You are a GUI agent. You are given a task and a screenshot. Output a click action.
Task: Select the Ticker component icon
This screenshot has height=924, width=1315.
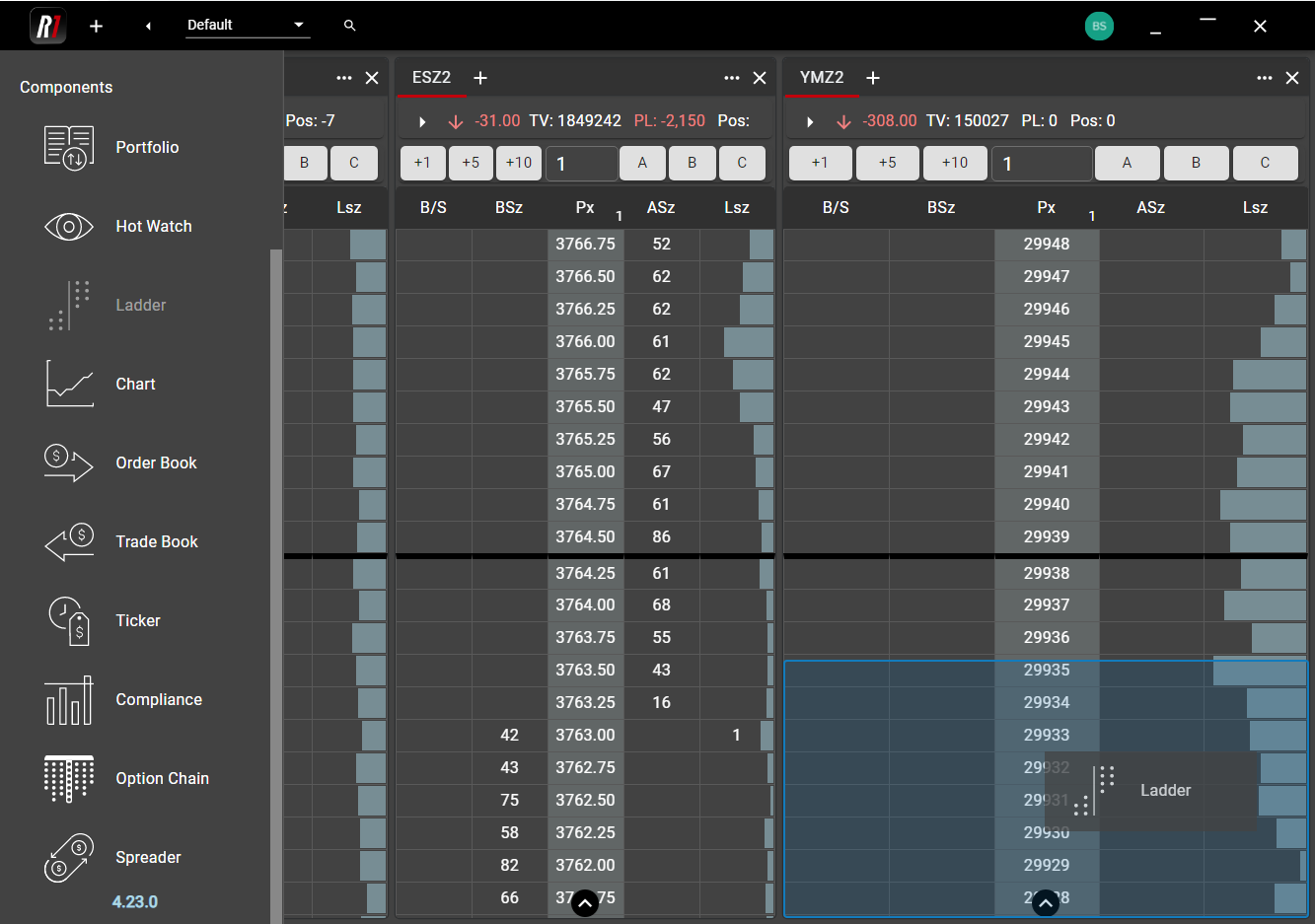(x=69, y=620)
